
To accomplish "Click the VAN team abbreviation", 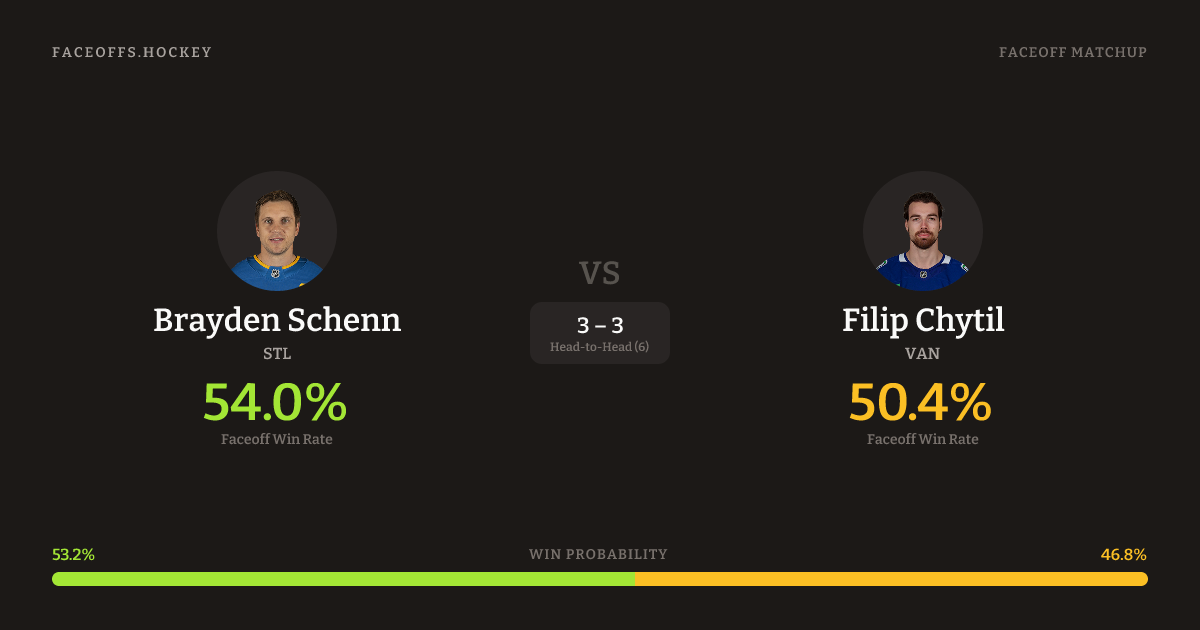I will click(923, 354).
